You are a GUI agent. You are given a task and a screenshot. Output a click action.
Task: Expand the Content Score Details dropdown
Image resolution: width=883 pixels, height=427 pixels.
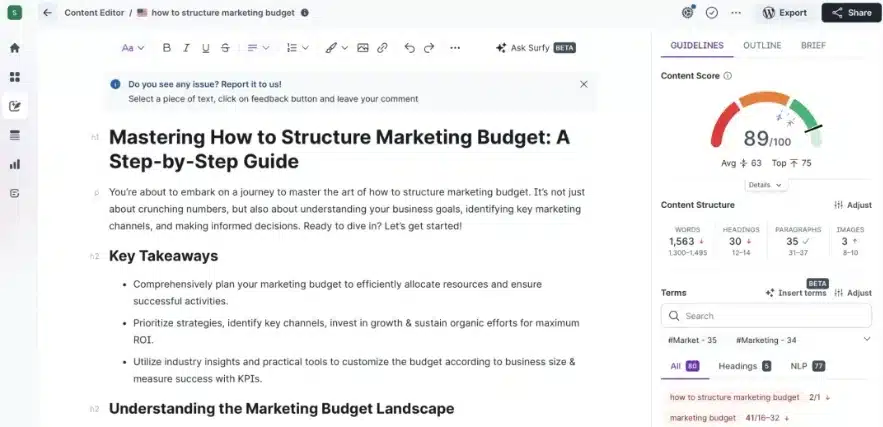[766, 185]
